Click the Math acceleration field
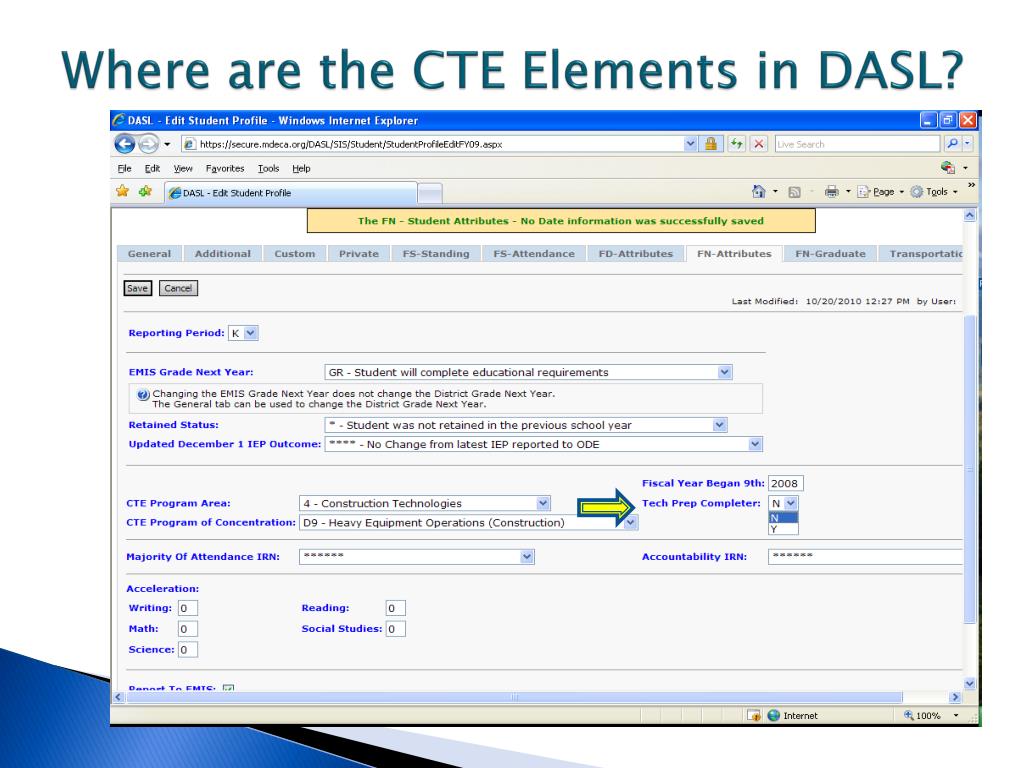This screenshot has width=1024, height=768. coord(187,629)
